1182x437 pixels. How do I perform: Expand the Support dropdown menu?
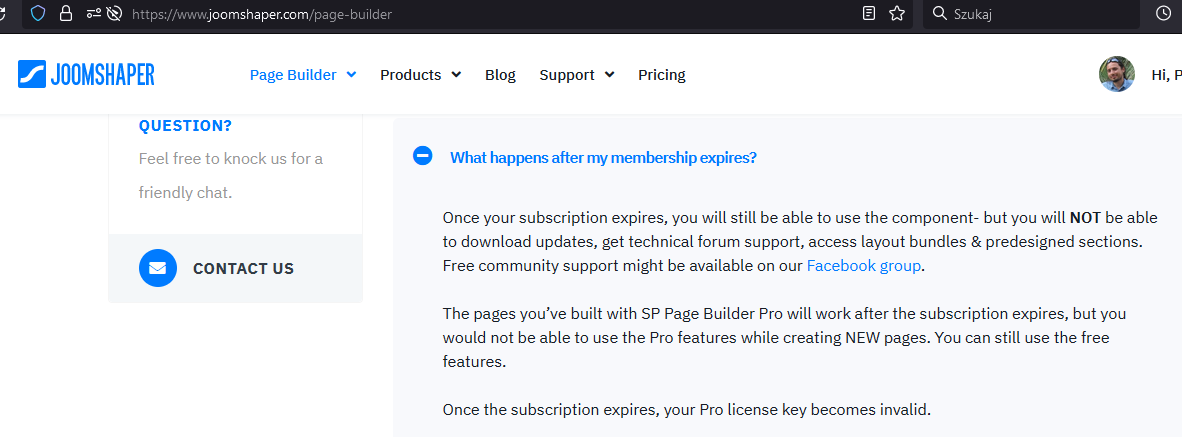click(x=576, y=75)
